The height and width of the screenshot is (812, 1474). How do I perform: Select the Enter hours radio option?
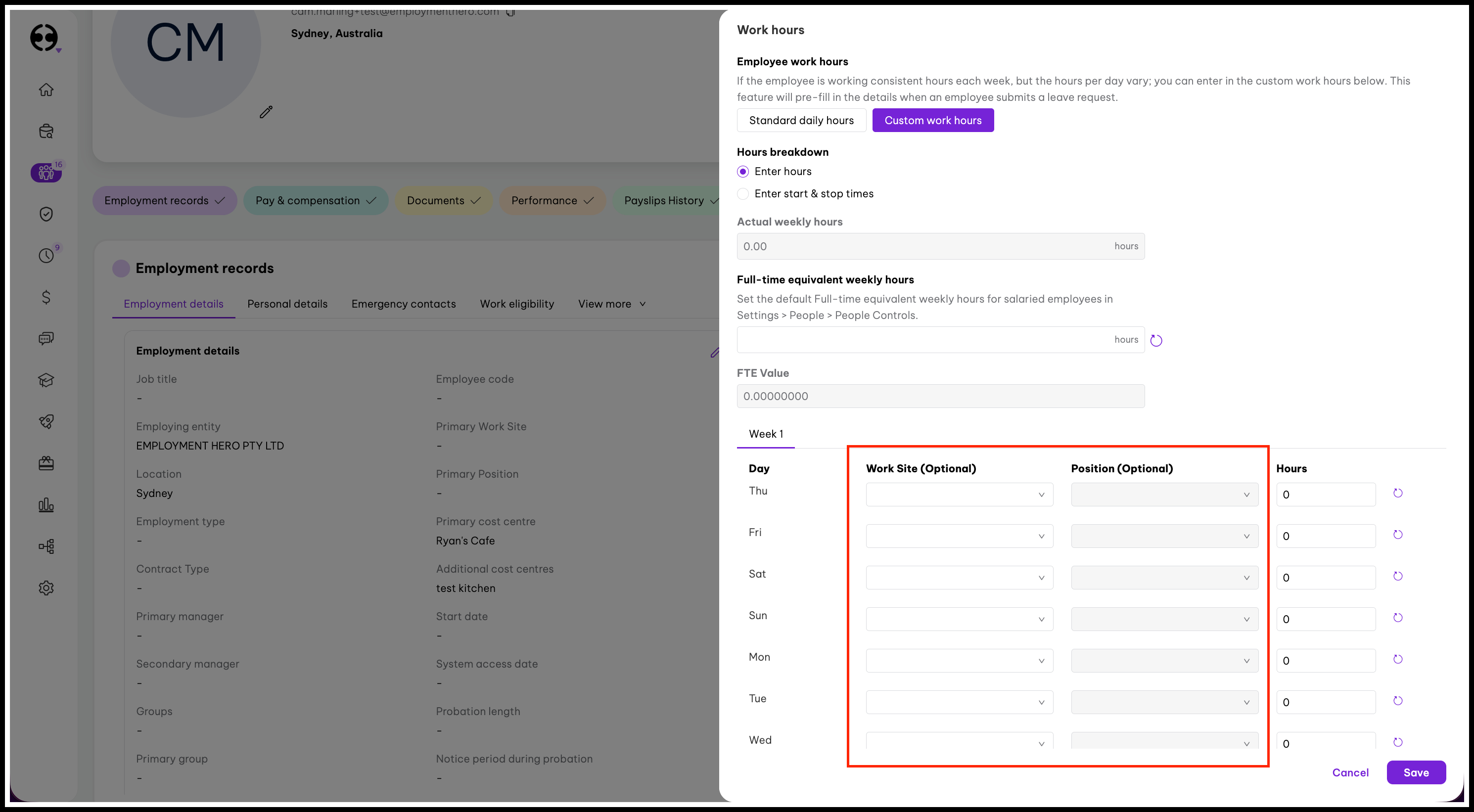(743, 172)
